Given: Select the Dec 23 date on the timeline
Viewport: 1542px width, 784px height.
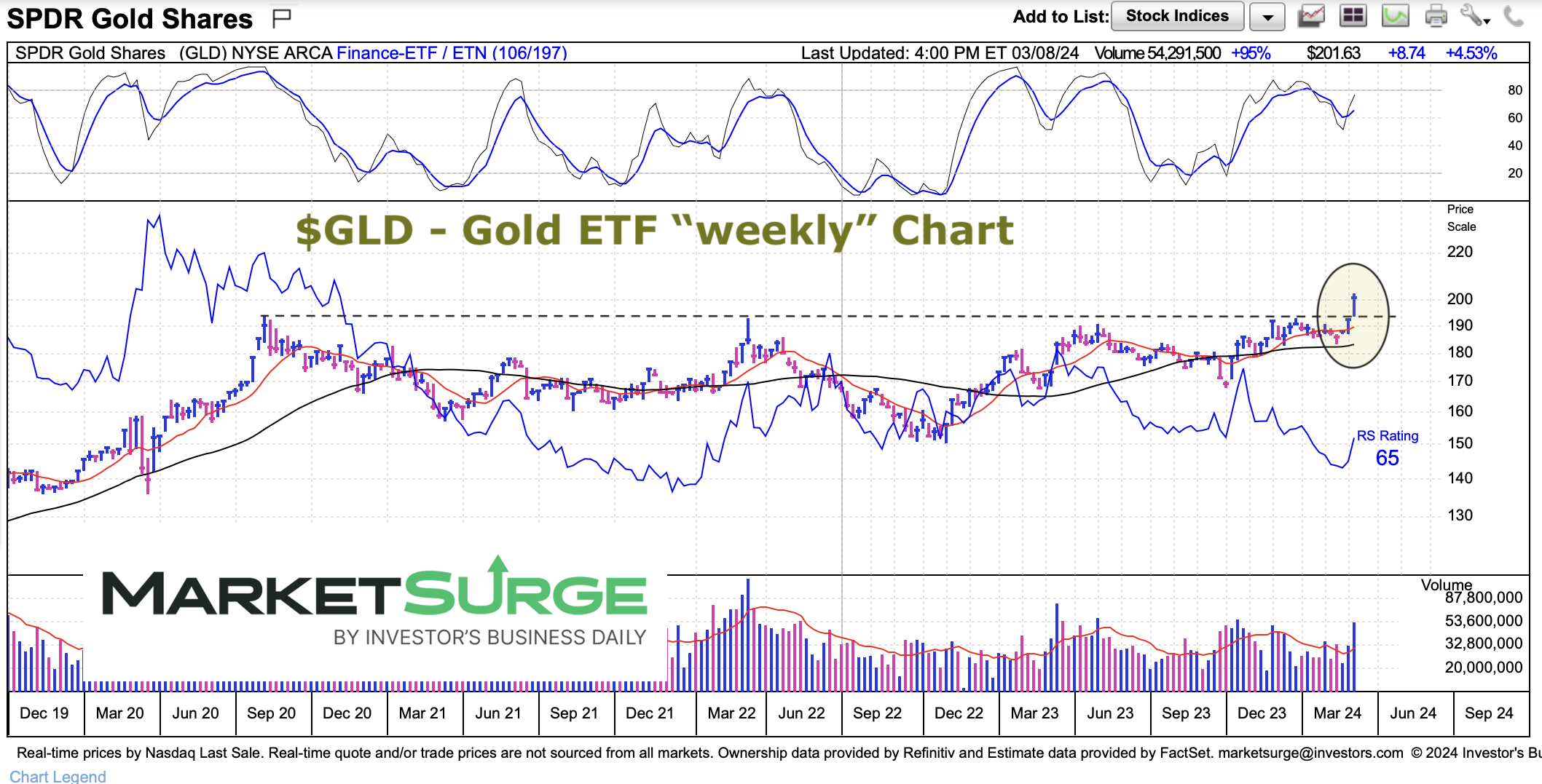Looking at the screenshot, I should pos(1262,713).
